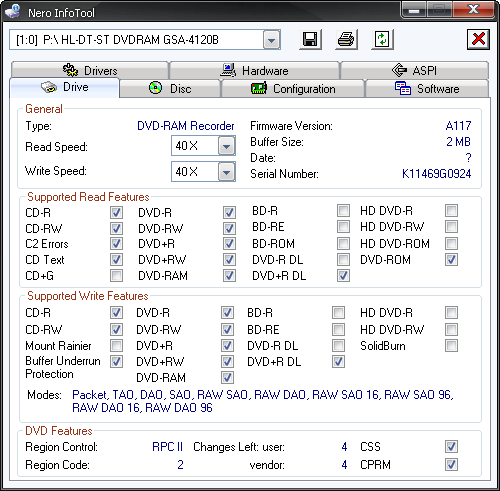Click the vendor changes left value 4
500x491 pixels.
coord(344,465)
